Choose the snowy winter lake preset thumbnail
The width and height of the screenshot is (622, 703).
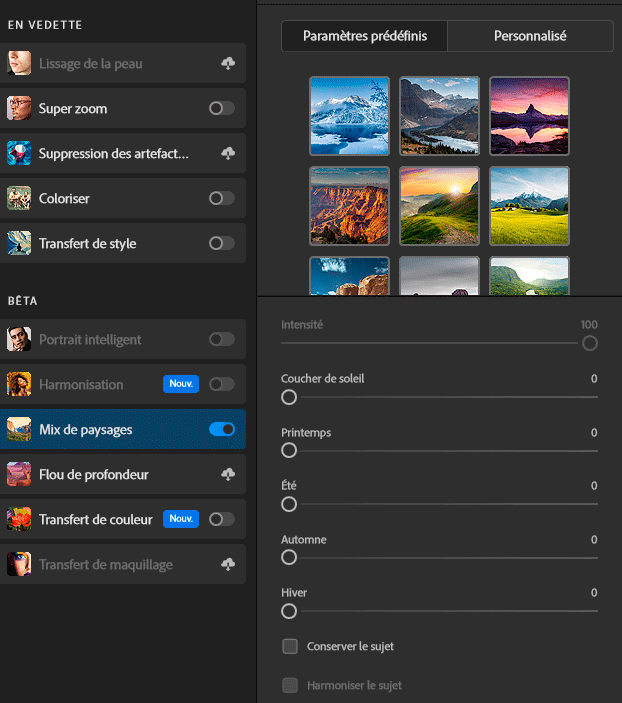coord(349,116)
